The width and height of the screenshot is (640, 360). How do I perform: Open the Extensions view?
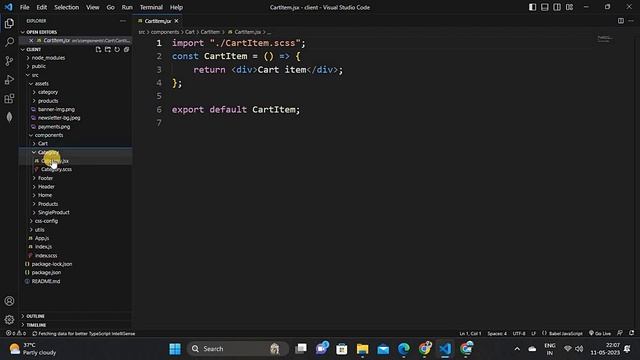point(9,98)
